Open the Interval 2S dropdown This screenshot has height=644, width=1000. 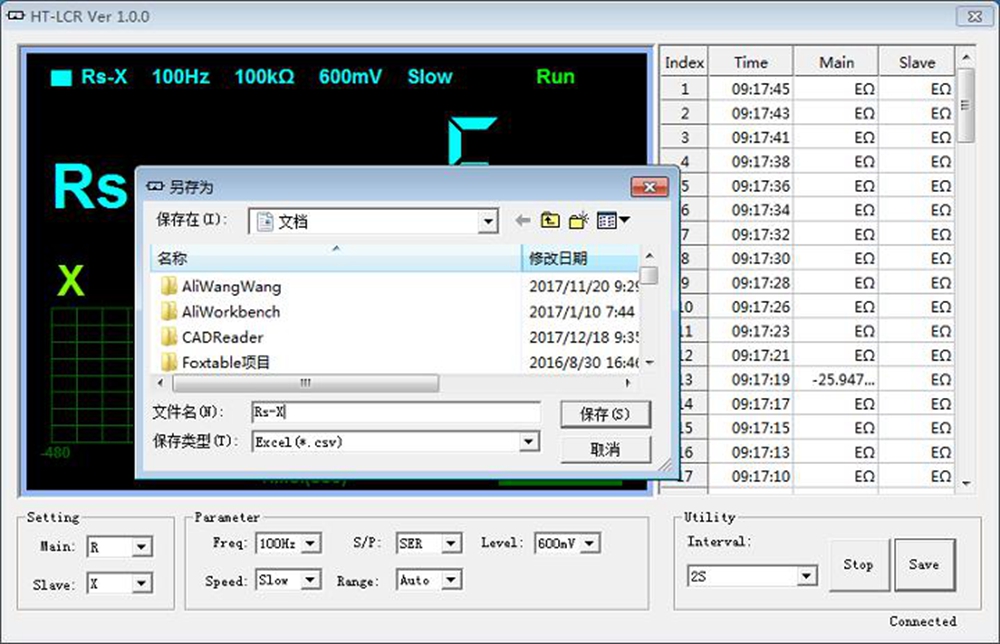[x=806, y=577]
